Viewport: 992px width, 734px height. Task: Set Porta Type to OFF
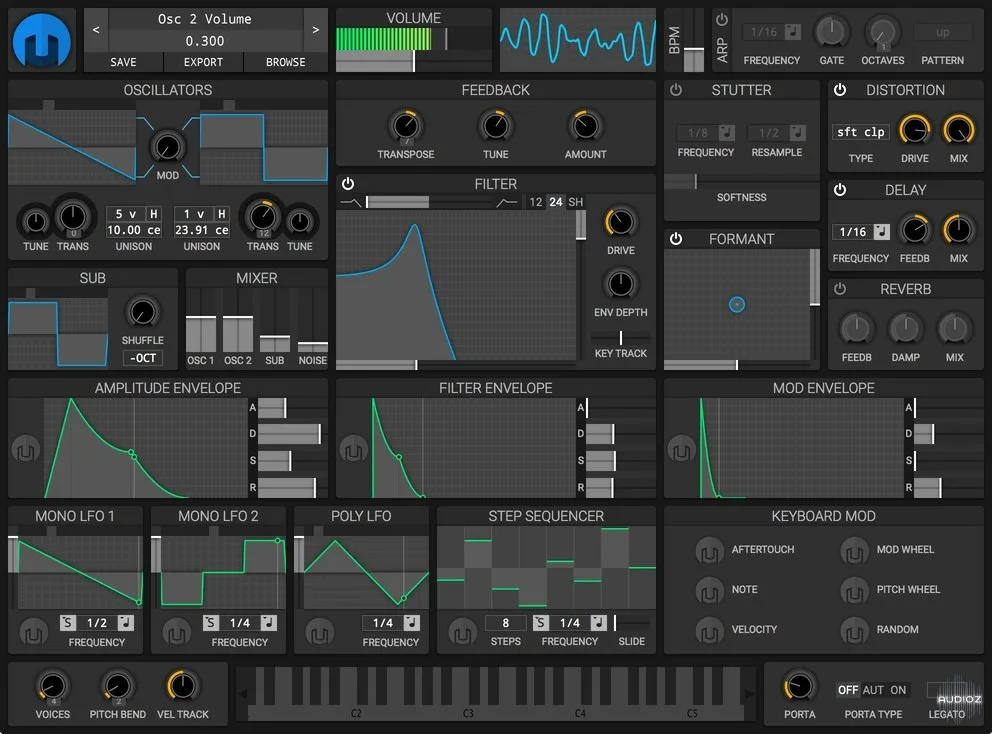[848, 690]
